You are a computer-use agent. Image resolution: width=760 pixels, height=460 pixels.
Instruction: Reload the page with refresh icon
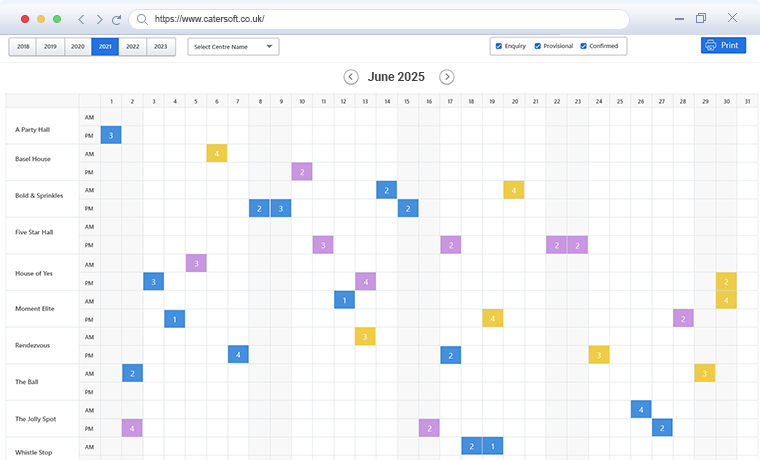pos(117,19)
